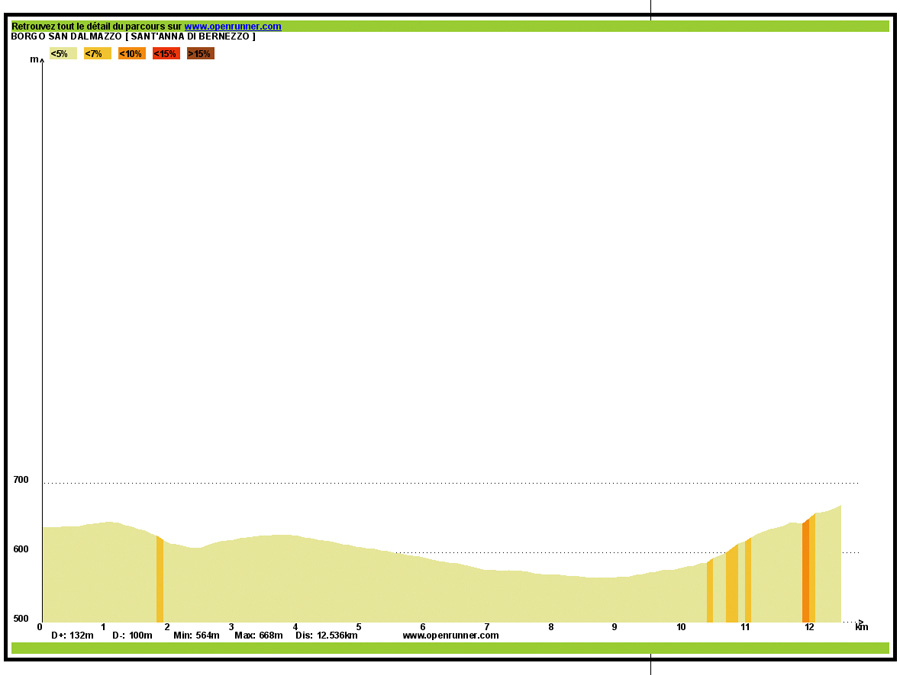Screen dimensions: 900x675
Task: Click the <7% gradient legend swatch
Action: point(98,53)
